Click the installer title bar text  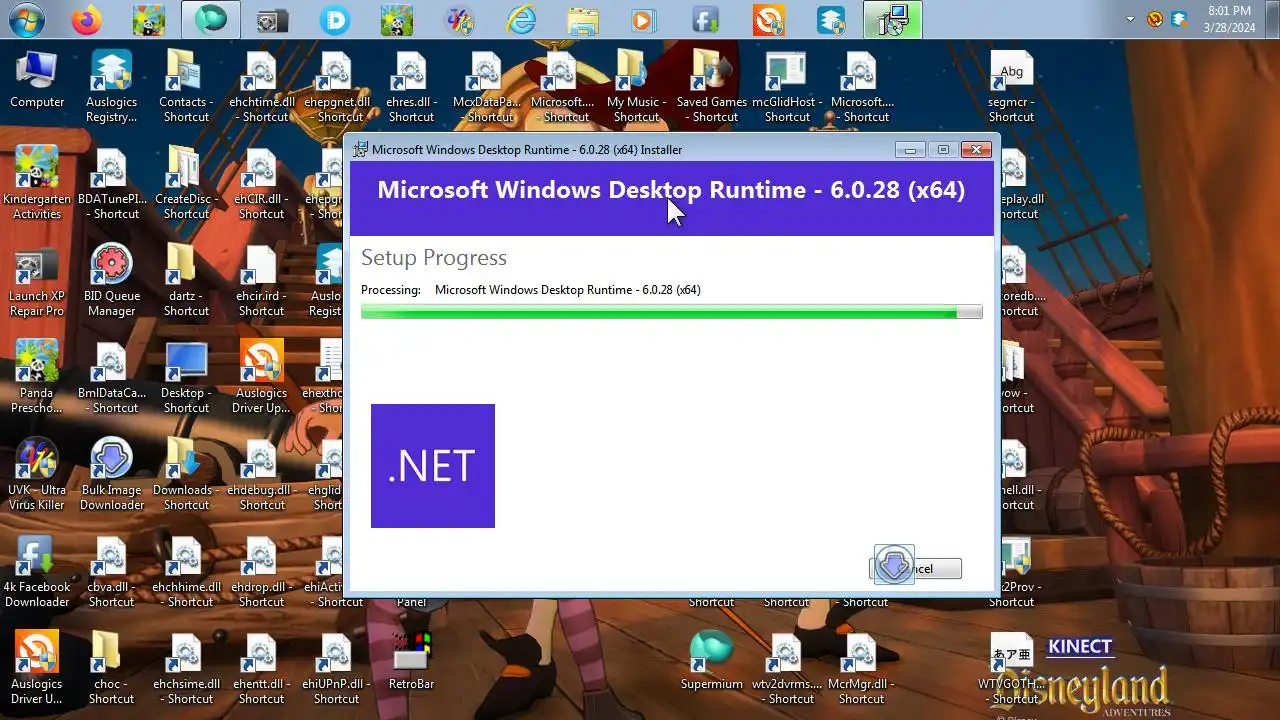point(527,150)
